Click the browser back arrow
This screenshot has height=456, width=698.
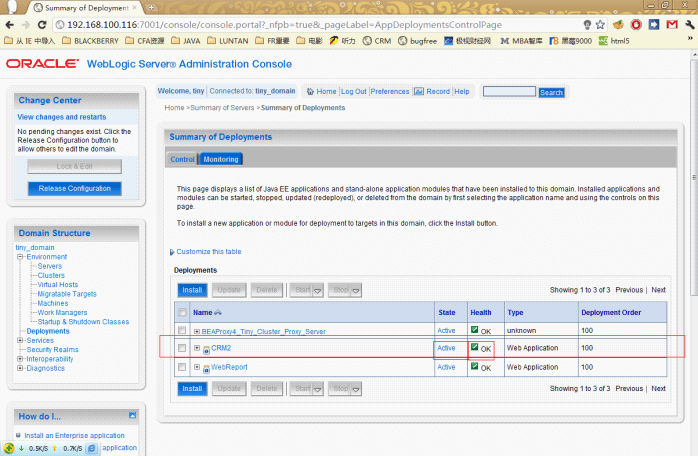10,25
